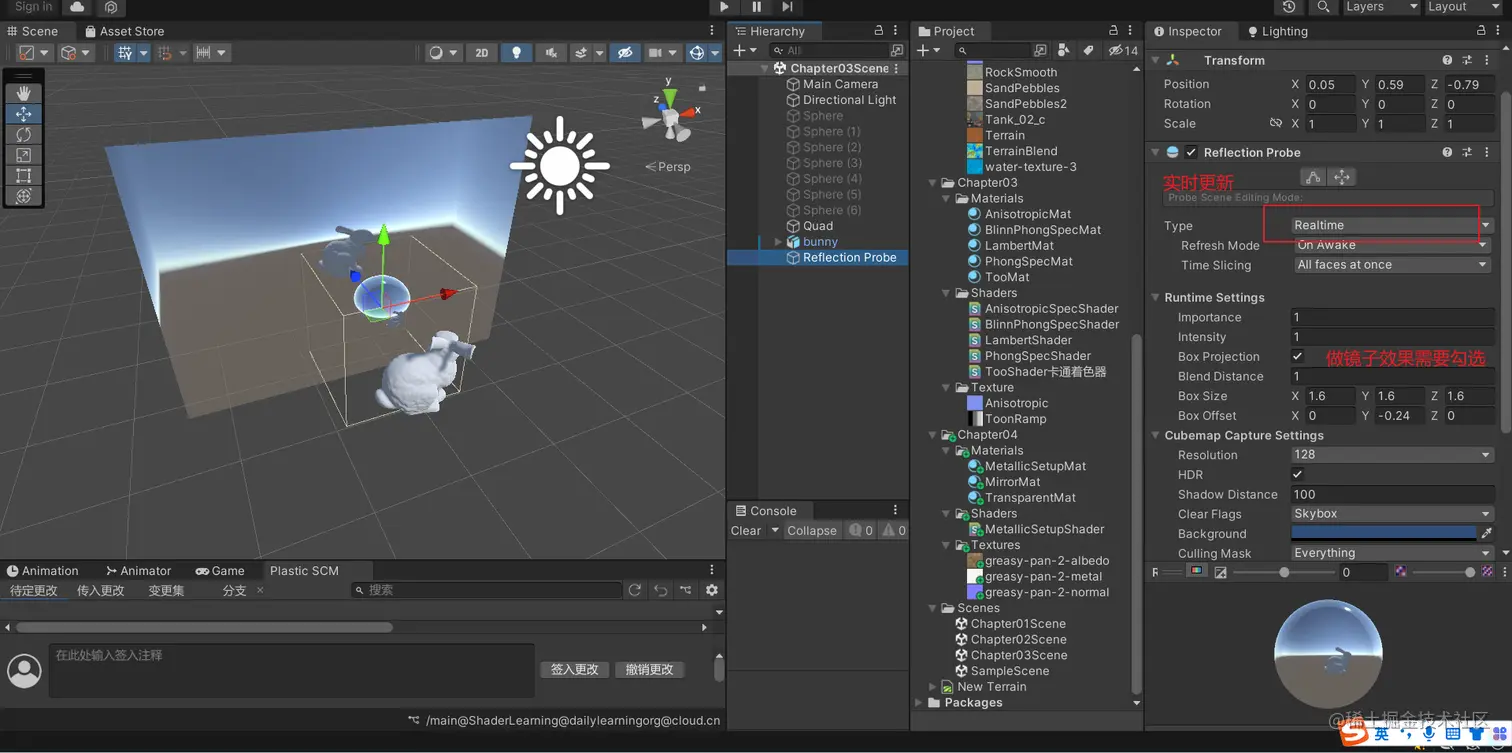Click the 撤销更改 button
The width and height of the screenshot is (1512, 753).
point(650,670)
